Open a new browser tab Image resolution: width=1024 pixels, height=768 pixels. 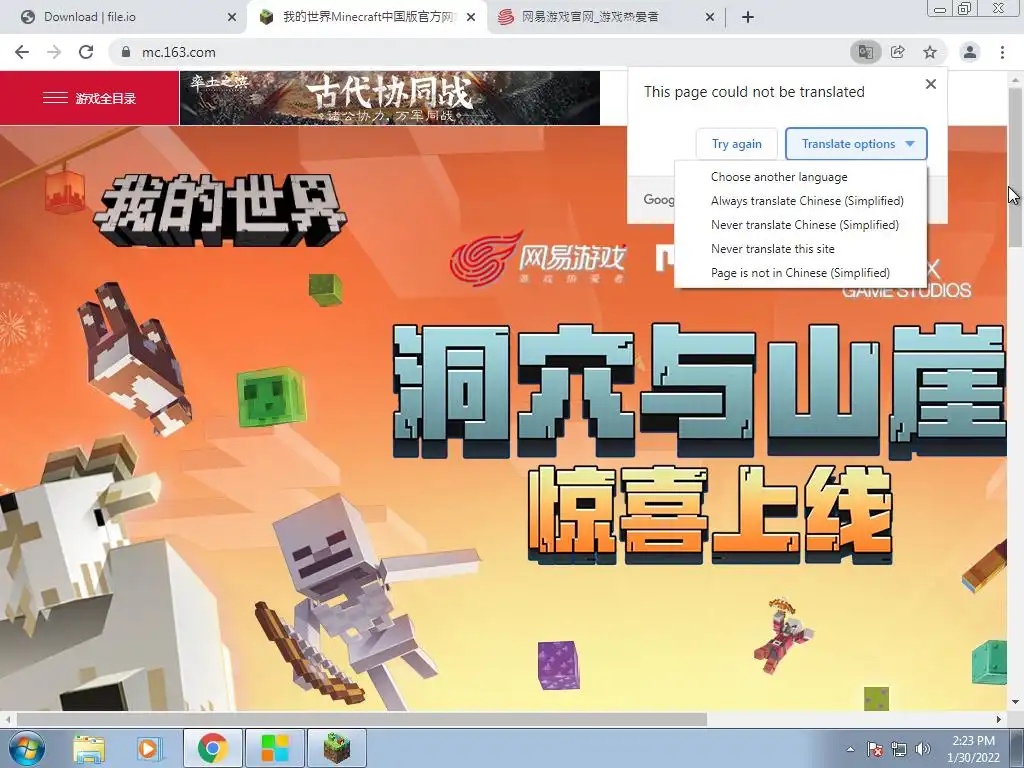(748, 17)
